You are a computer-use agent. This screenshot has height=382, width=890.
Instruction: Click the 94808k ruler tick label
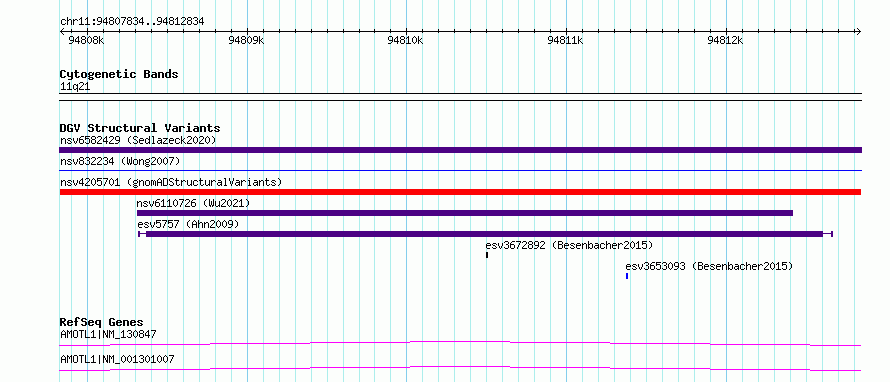click(x=86, y=40)
